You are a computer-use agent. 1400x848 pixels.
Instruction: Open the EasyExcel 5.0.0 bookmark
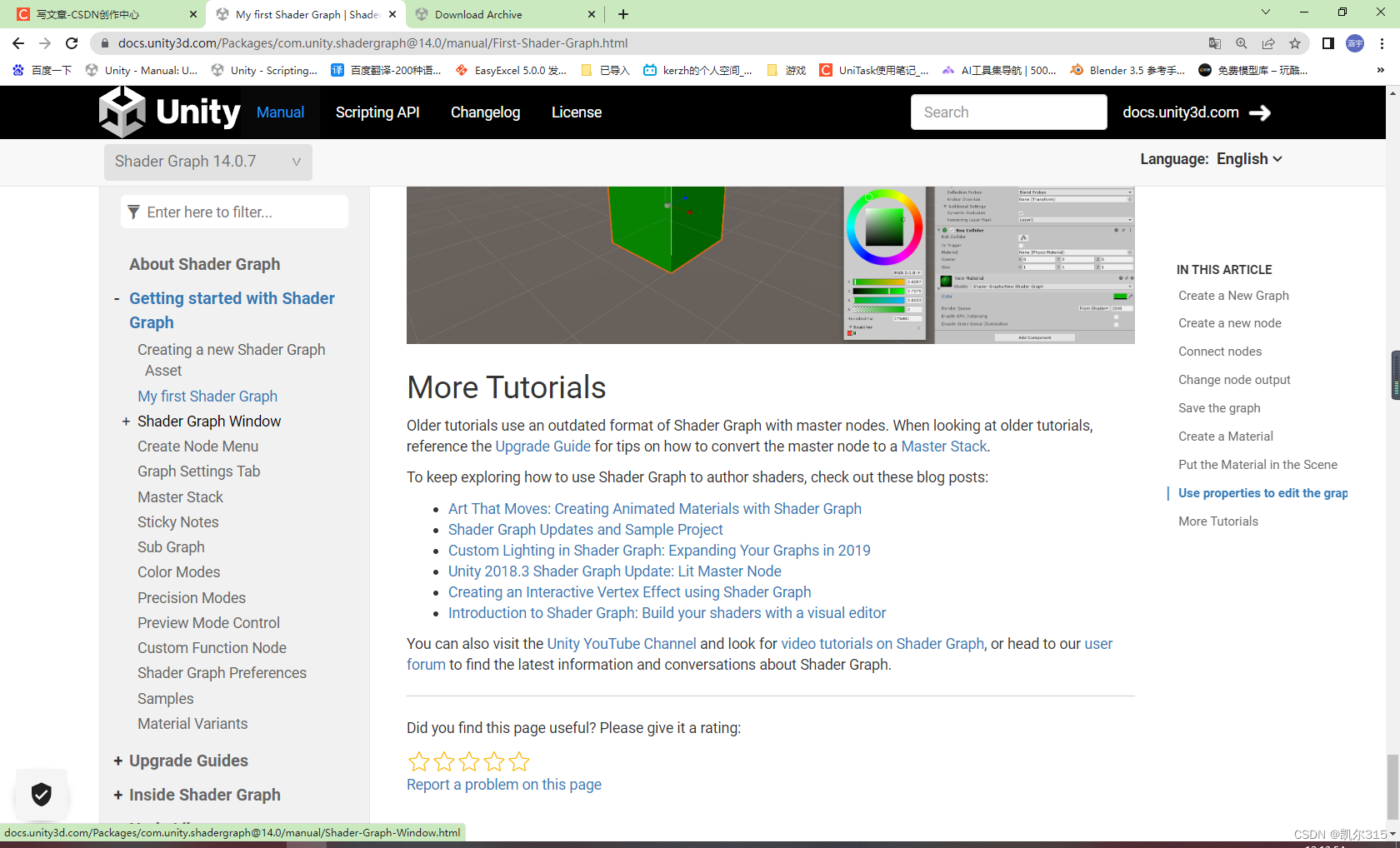[511, 70]
